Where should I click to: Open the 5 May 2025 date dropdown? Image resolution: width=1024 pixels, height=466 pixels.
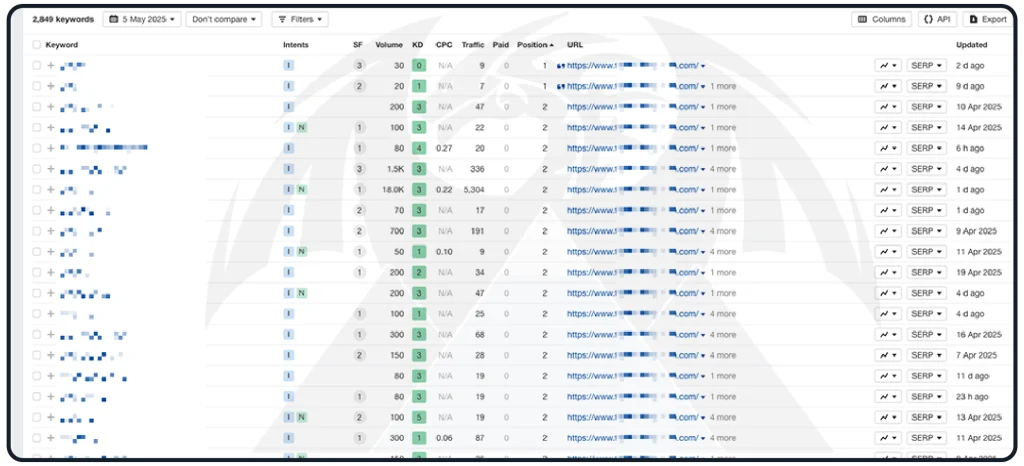pyautogui.click(x=142, y=19)
